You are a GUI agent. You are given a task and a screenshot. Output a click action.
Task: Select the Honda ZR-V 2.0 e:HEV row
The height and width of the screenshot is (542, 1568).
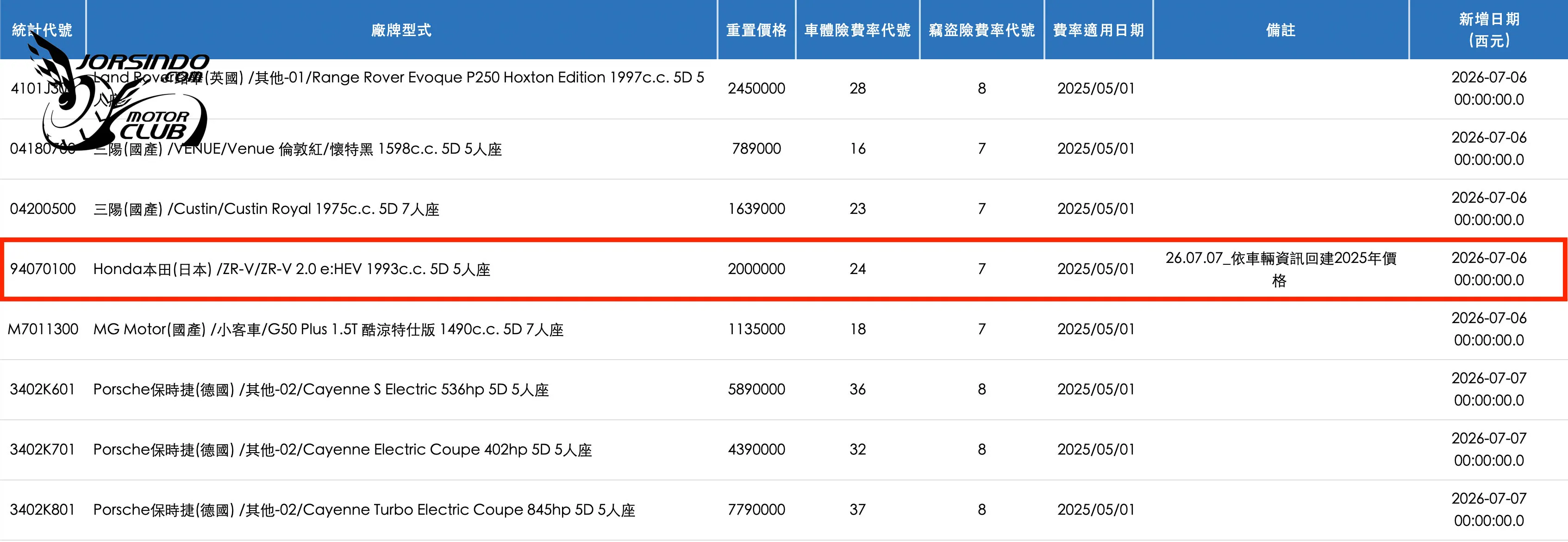coord(784,269)
